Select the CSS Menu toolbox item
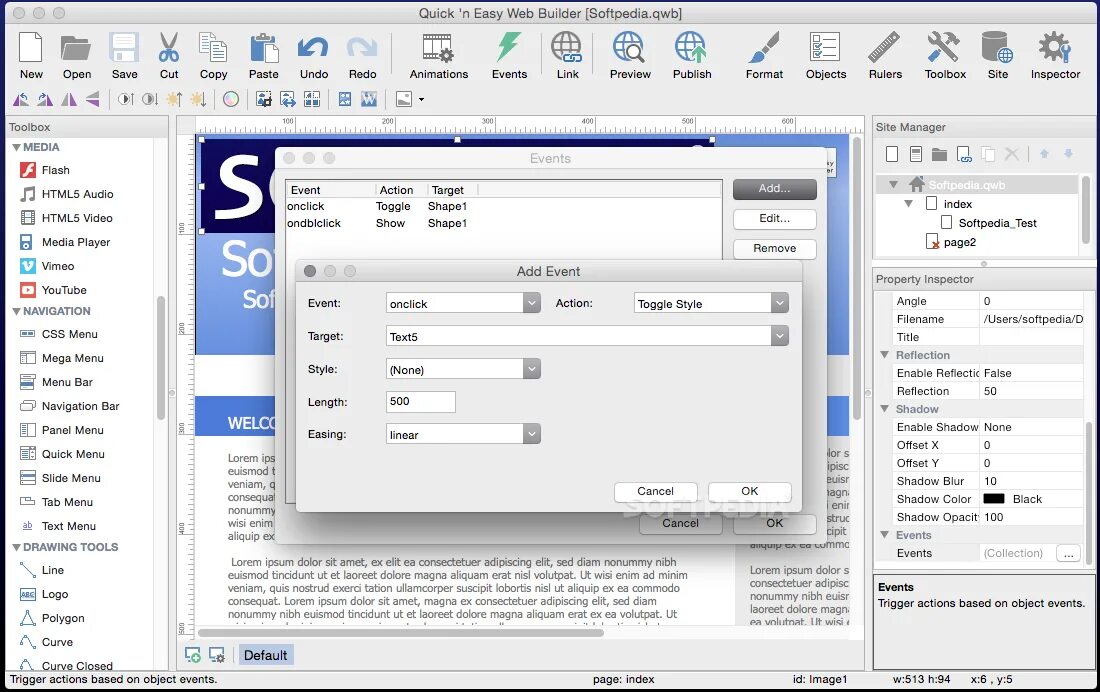 69,334
